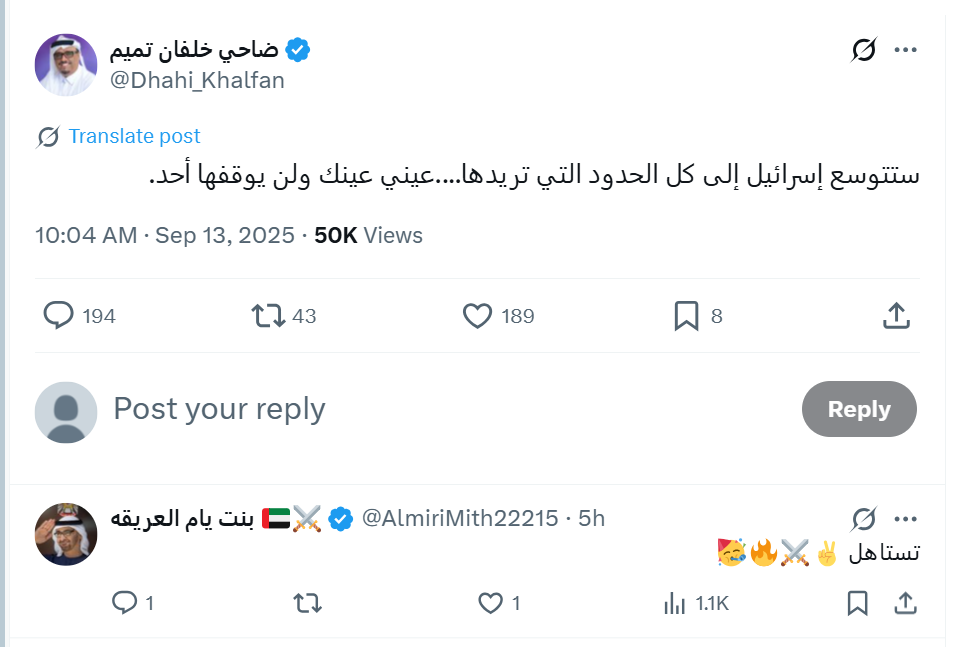Open the 50K Views count
This screenshot has height=647, width=968.
click(x=368, y=235)
